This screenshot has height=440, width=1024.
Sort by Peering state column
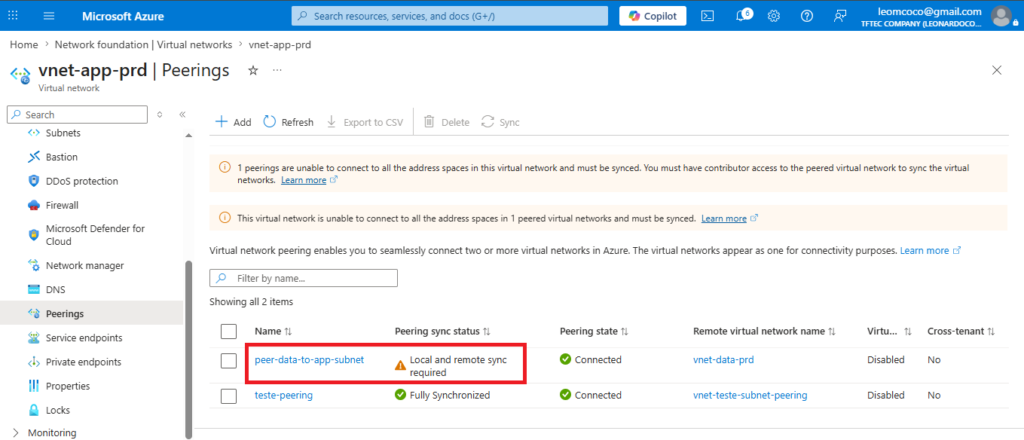(x=594, y=332)
